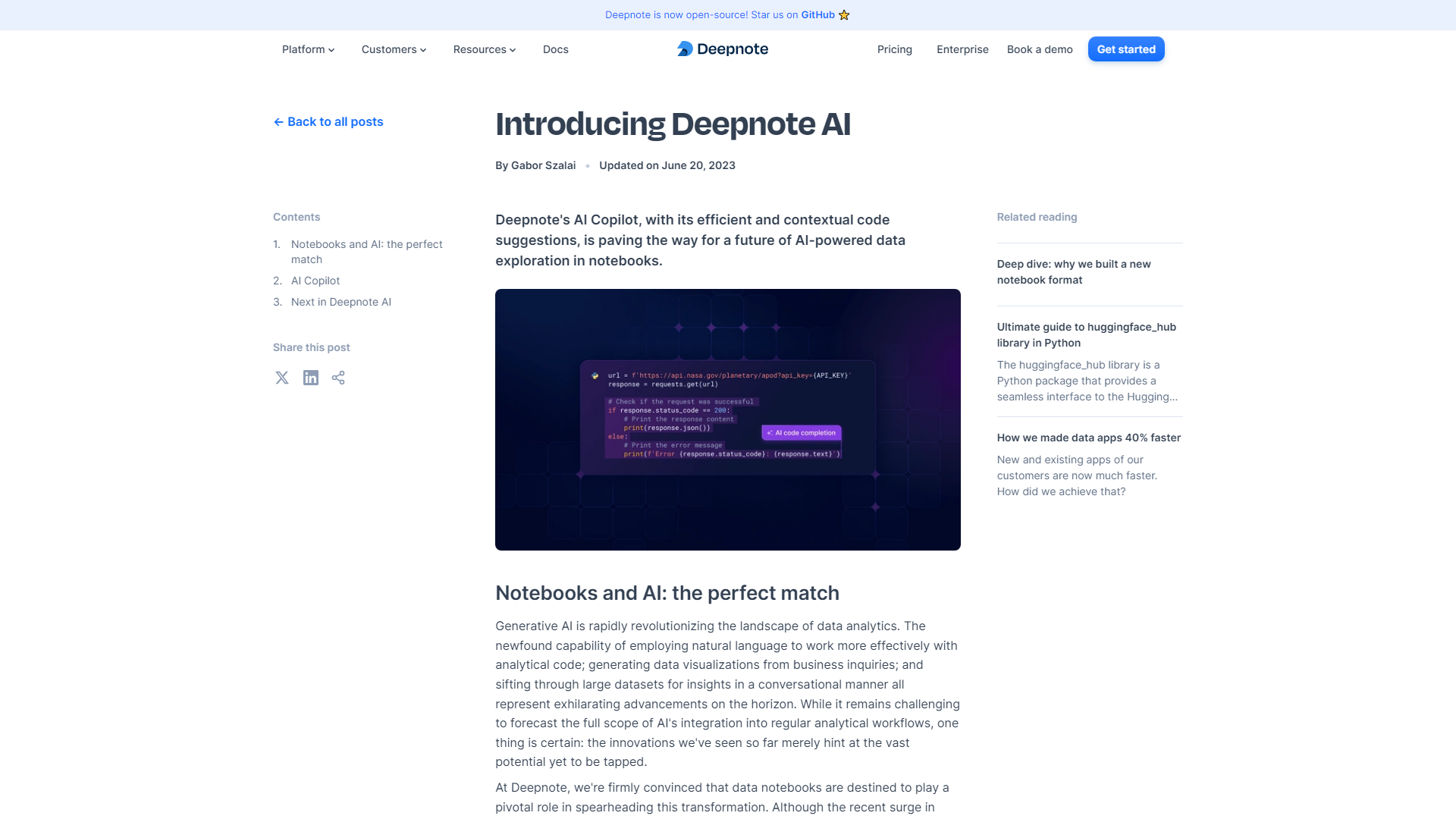This screenshot has width=1456, height=819.
Task: Open the Docs page
Action: pyautogui.click(x=555, y=49)
